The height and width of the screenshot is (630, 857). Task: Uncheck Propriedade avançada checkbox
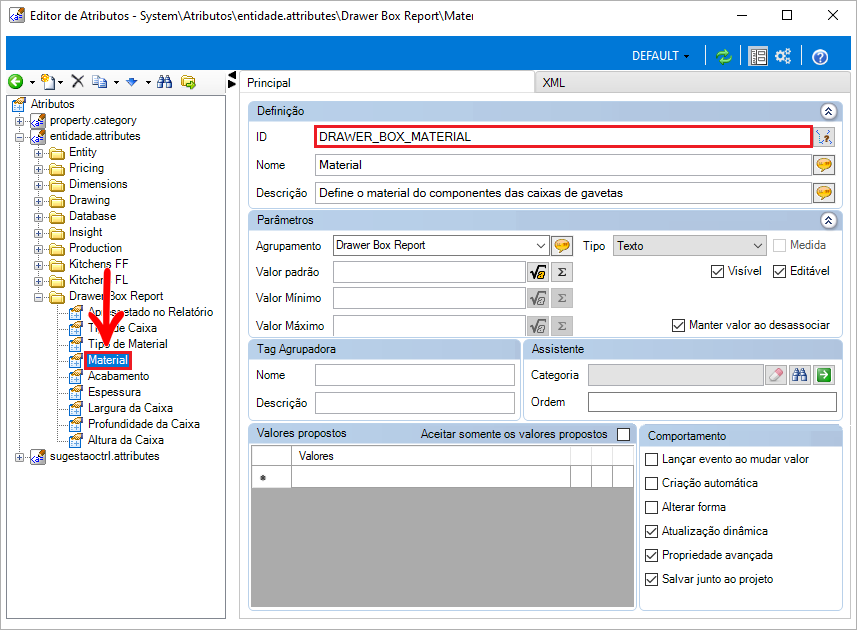[x=651, y=555]
